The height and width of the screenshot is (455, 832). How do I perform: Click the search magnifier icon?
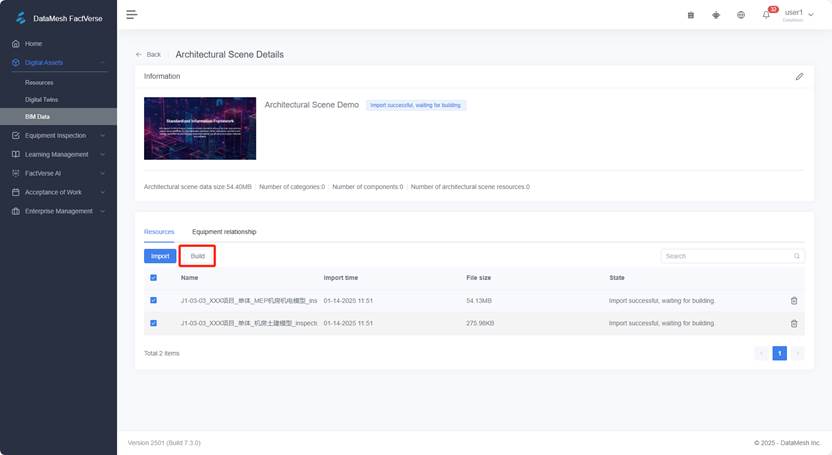797,256
